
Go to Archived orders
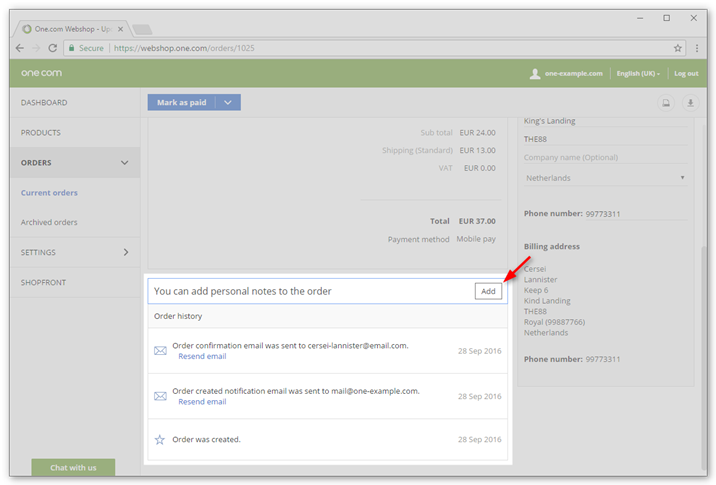pyautogui.click(x=49, y=222)
